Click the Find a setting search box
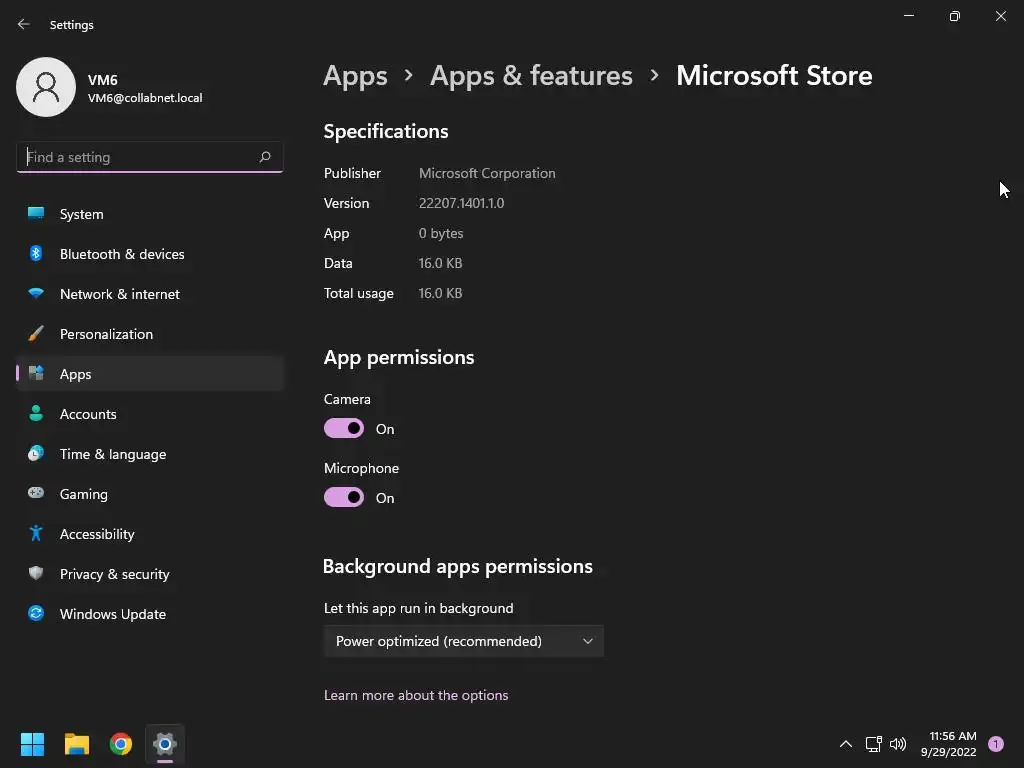 tap(140, 157)
